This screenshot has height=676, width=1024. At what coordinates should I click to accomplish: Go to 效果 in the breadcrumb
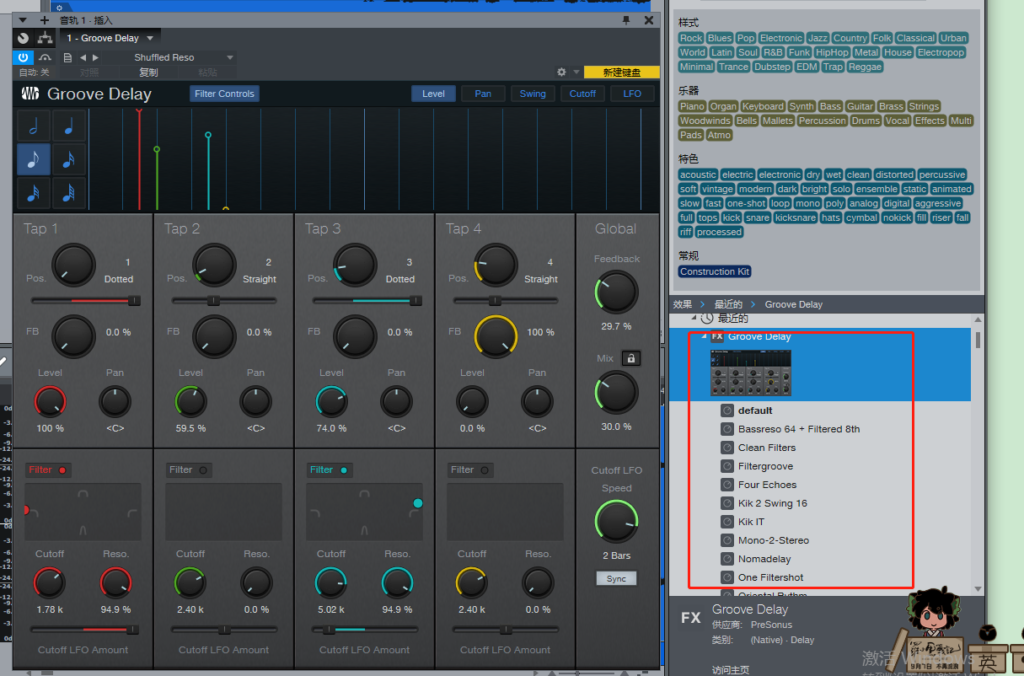click(x=682, y=304)
